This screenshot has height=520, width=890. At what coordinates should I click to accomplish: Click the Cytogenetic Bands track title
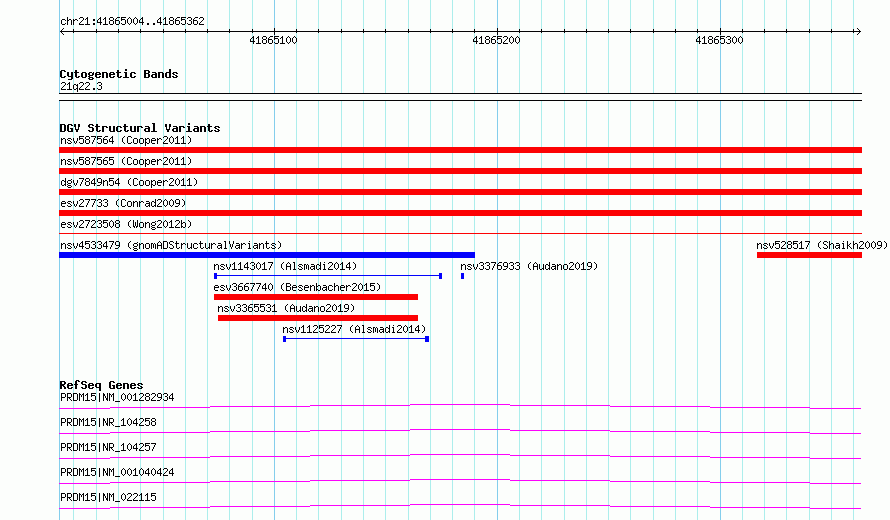(x=119, y=74)
